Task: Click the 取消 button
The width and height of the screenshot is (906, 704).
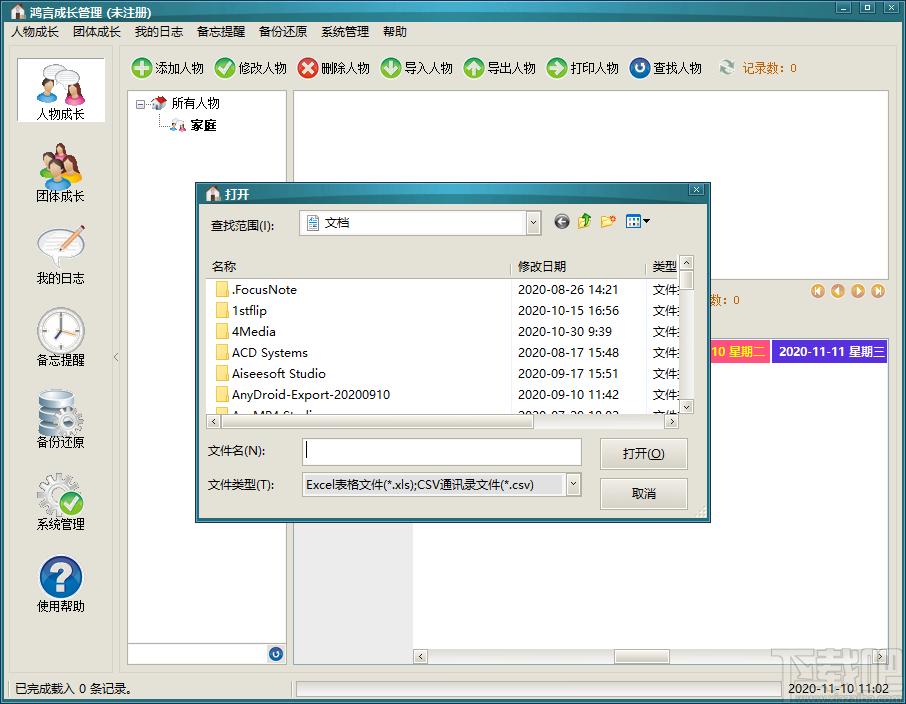Action: (644, 494)
